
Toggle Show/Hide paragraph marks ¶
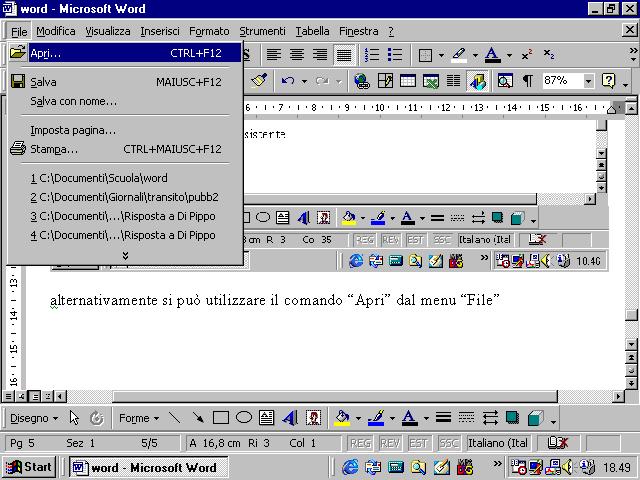[527, 81]
